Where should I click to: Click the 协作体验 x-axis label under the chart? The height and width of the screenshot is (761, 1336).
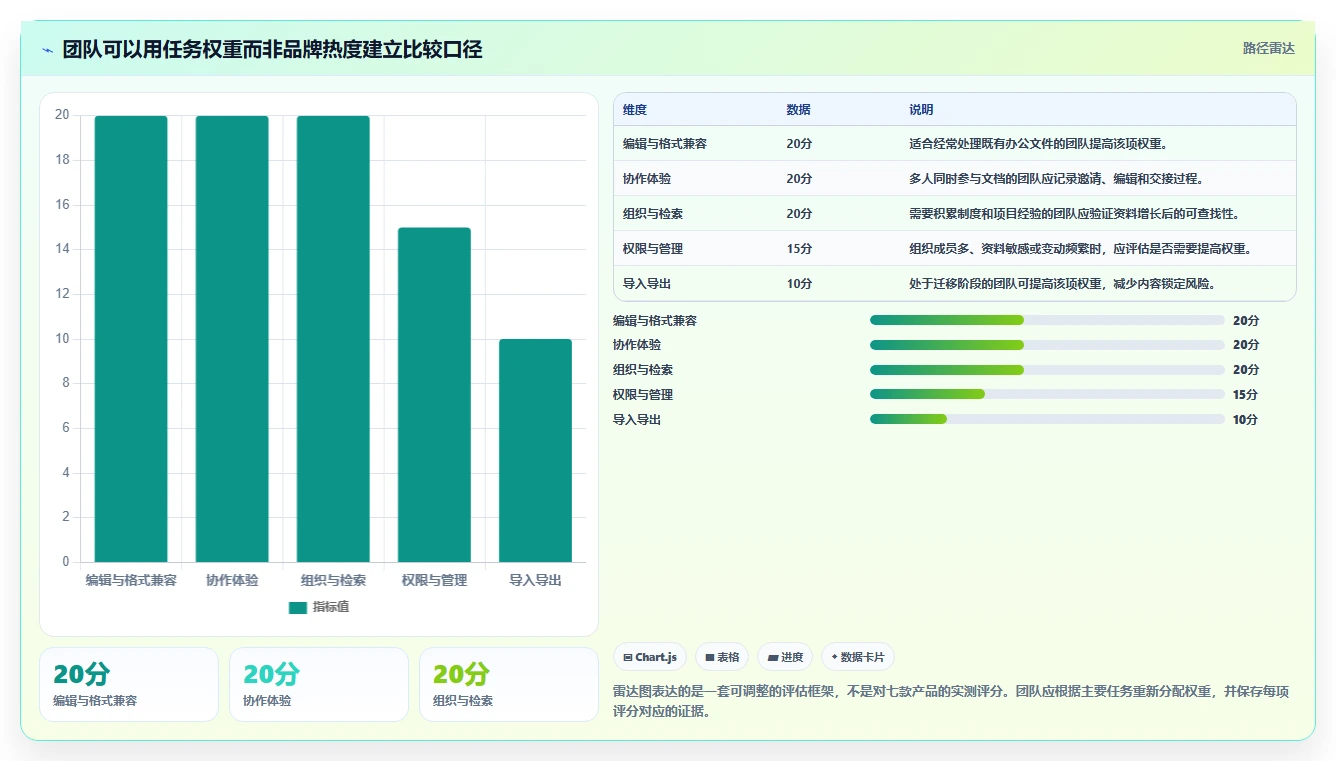click(232, 580)
